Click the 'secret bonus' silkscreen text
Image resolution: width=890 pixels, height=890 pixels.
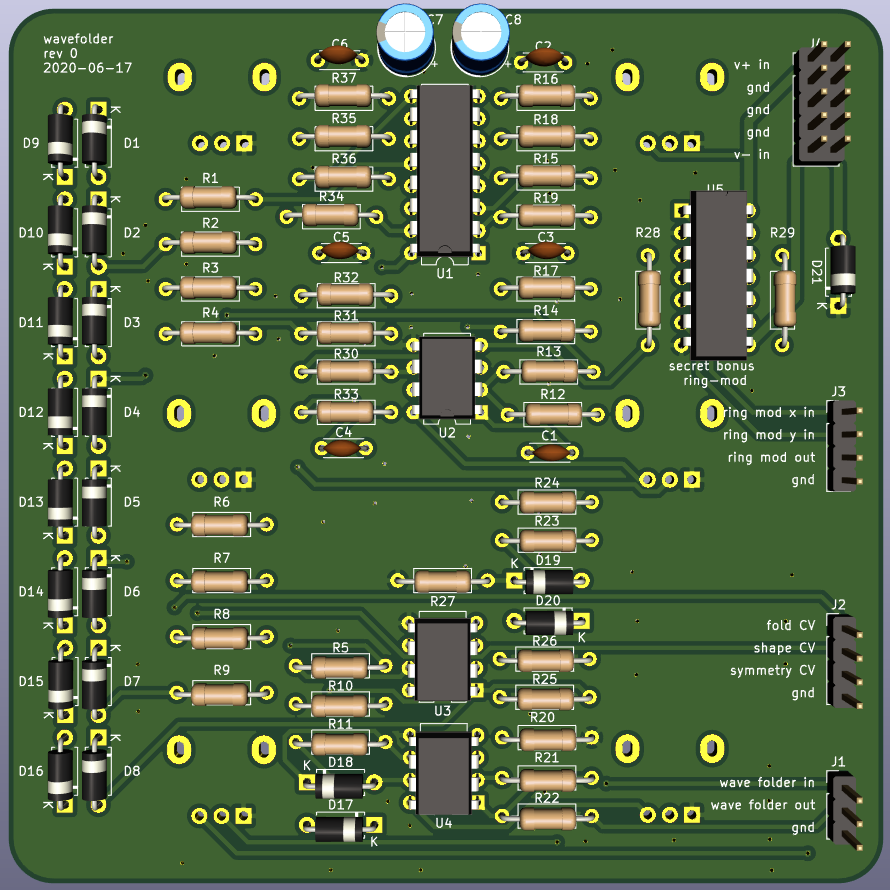[x=712, y=366]
